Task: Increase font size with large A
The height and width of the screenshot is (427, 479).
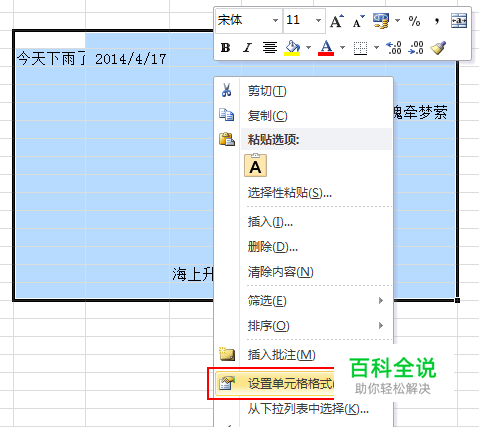Action: (x=336, y=21)
